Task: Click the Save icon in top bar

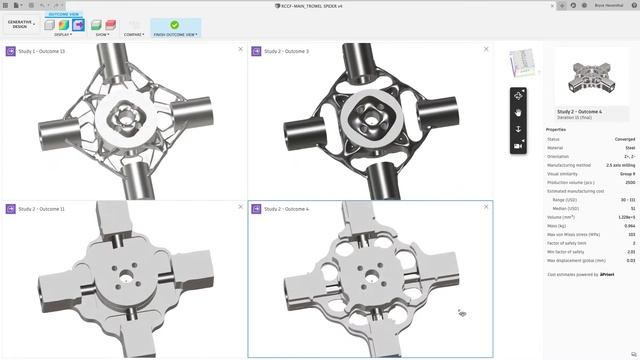Action: (31, 5)
